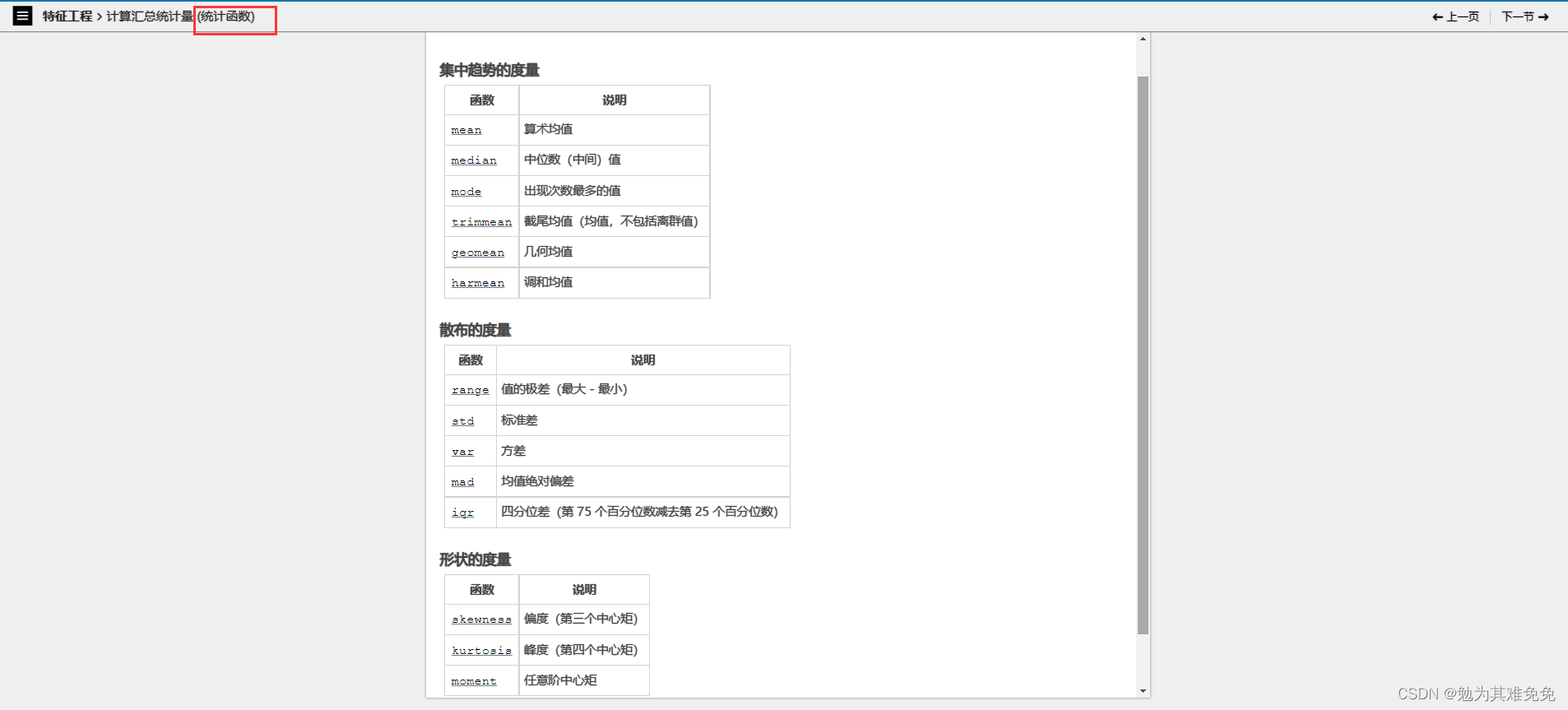Click the 散布的度量 heading
The width and height of the screenshot is (1568, 710).
[475, 330]
